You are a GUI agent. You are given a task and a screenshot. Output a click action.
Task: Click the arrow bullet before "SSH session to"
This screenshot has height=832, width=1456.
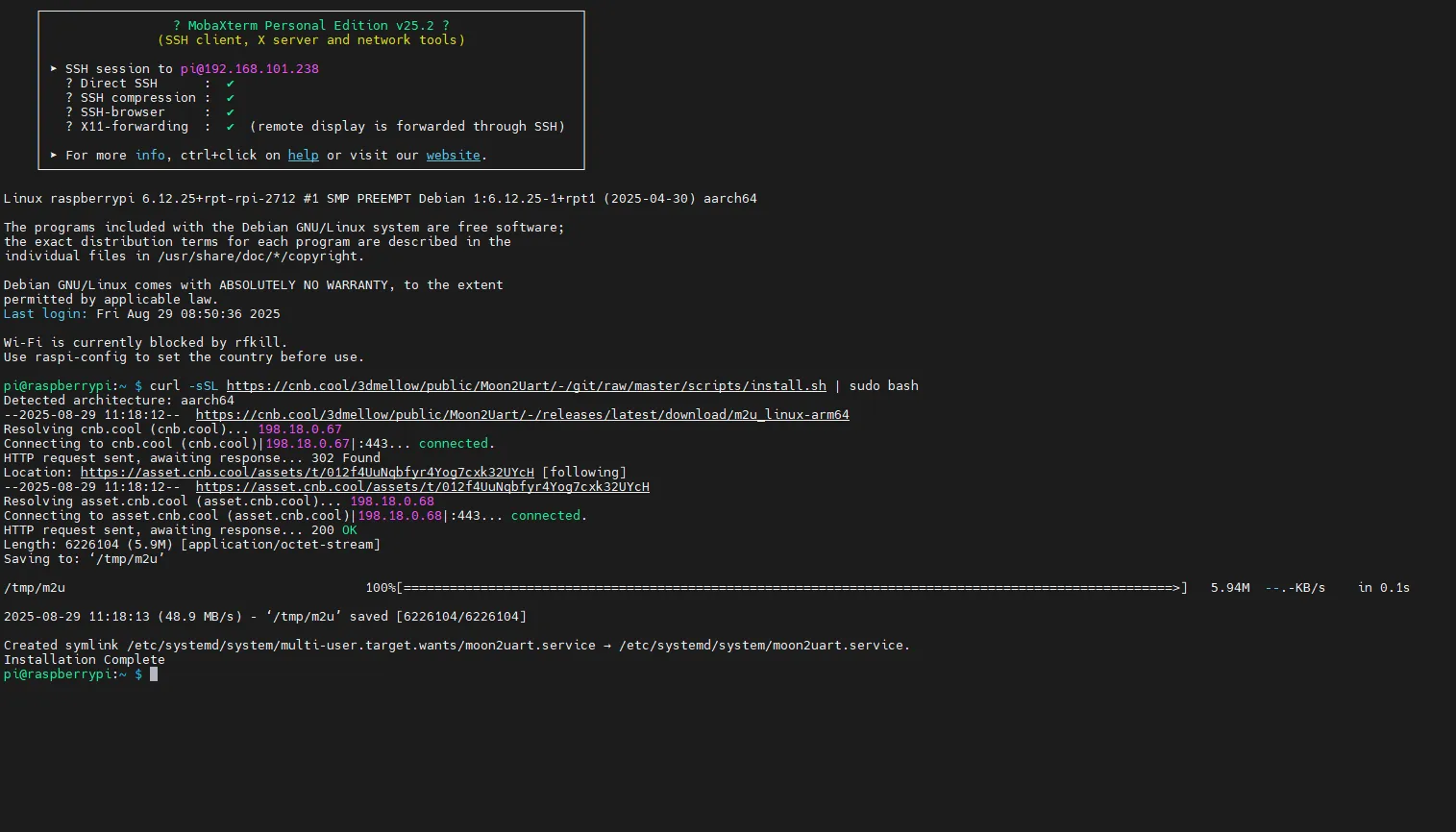coord(54,69)
